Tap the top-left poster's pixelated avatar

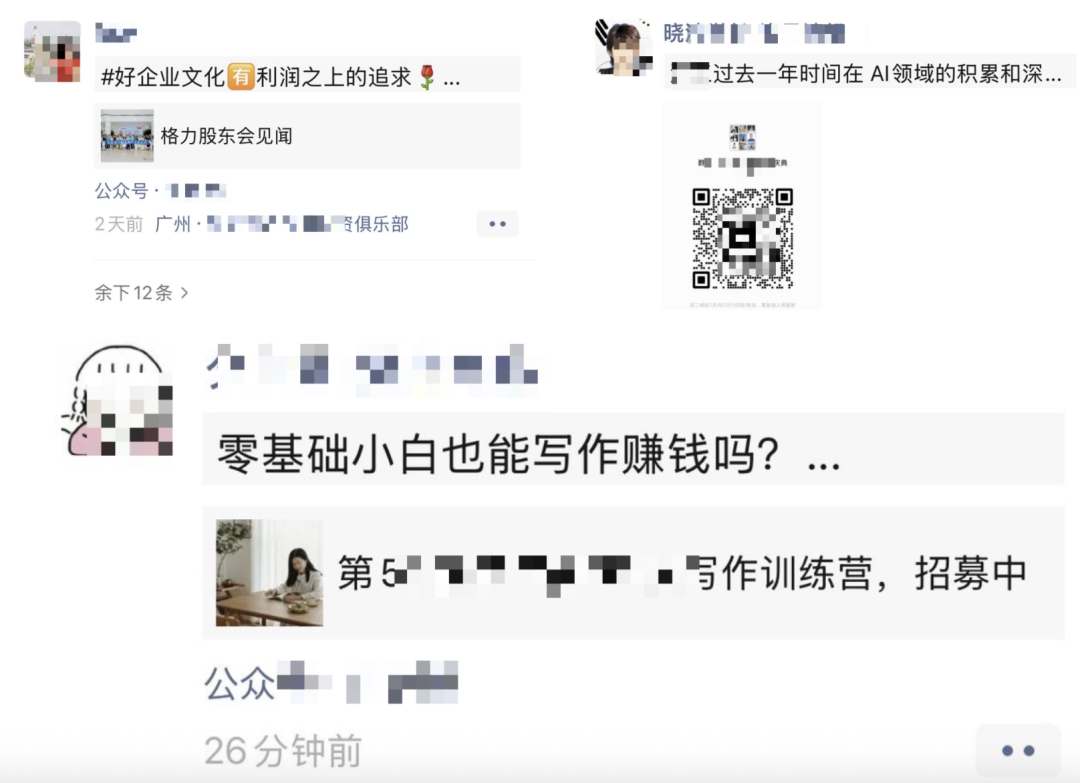point(52,52)
